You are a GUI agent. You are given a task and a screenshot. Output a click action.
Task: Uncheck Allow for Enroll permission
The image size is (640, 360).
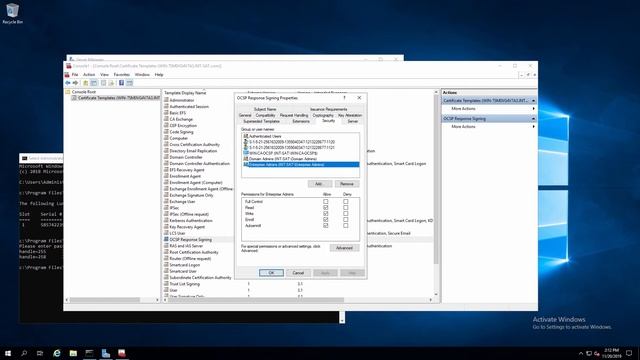[326, 219]
